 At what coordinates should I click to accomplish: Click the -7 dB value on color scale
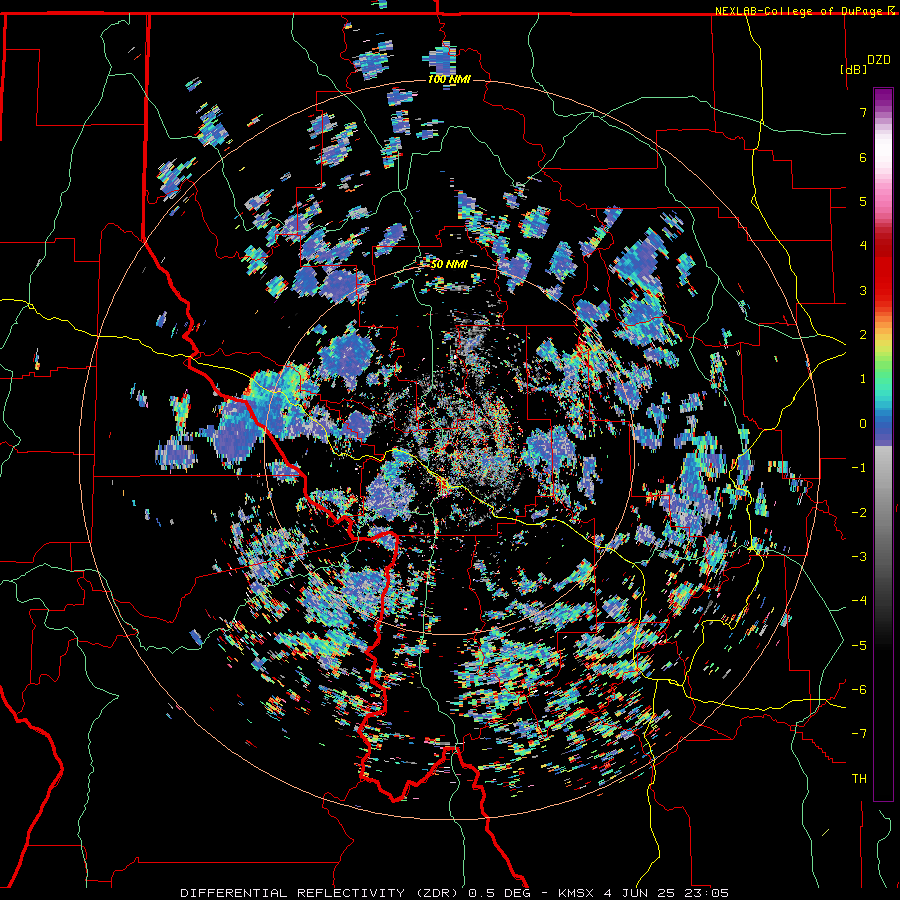click(859, 733)
